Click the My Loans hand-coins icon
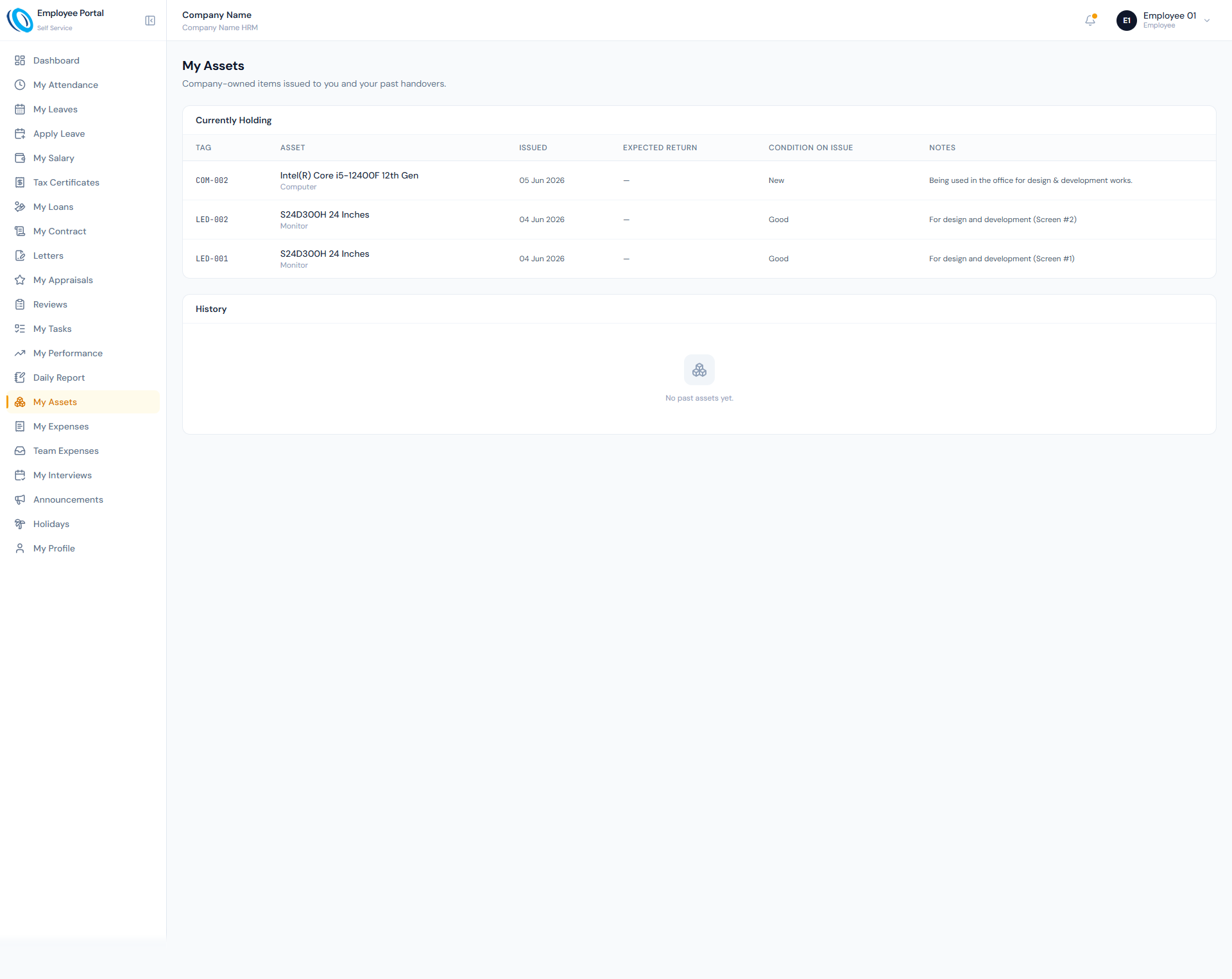Viewport: 1232px width, 979px height. coord(20,207)
